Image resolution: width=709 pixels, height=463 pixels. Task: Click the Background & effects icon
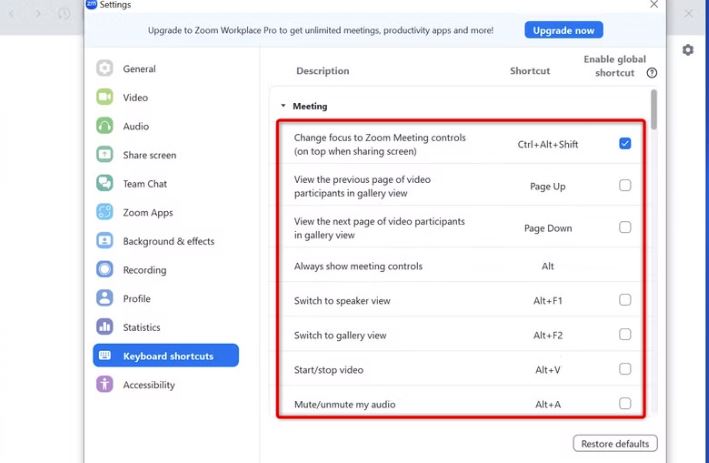104,241
